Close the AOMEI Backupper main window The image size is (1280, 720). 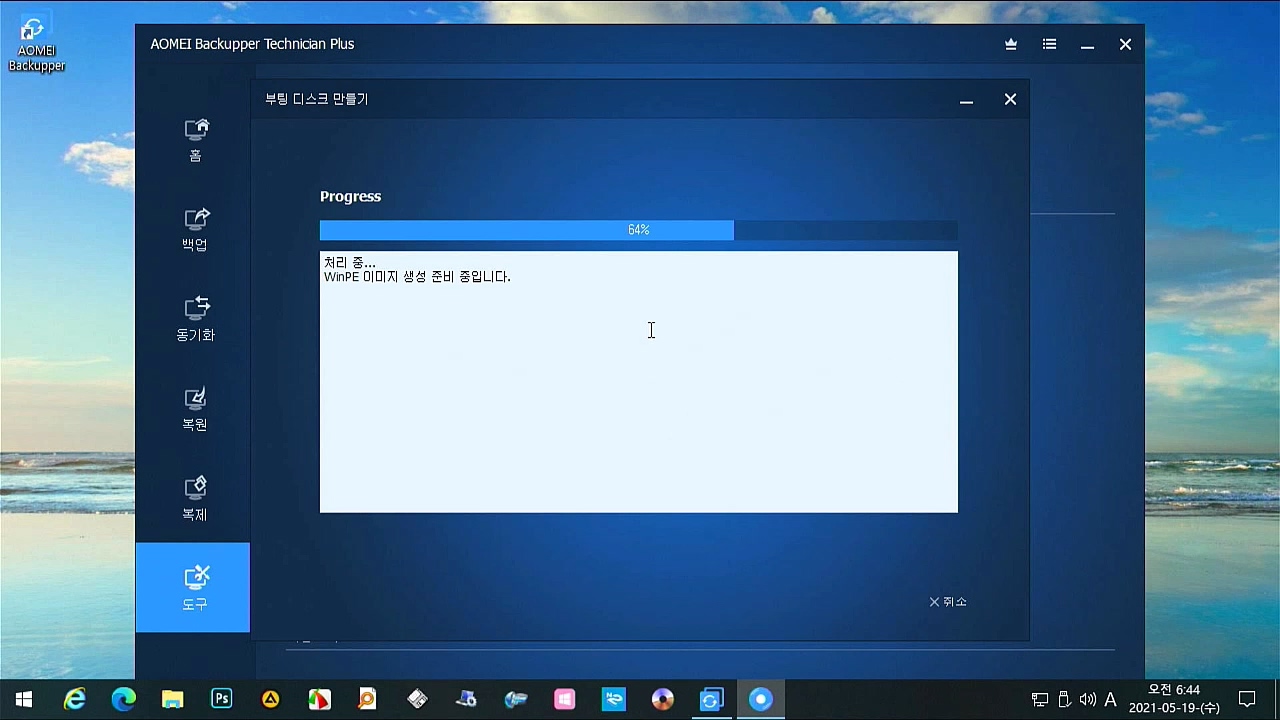tap(1125, 44)
